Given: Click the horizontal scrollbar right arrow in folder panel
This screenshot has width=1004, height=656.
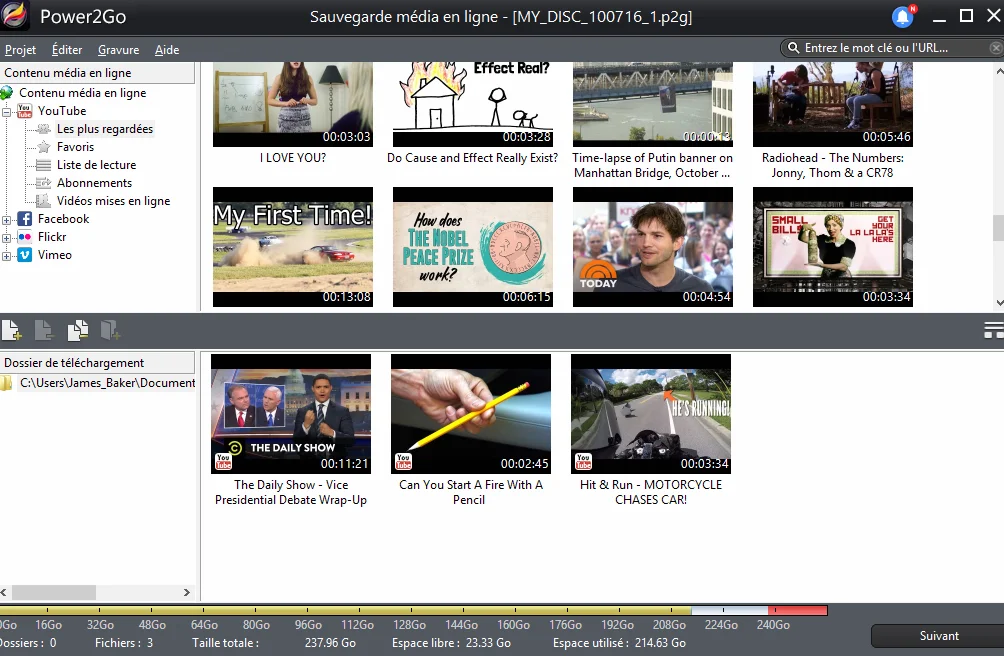Looking at the screenshot, I should pos(187,593).
